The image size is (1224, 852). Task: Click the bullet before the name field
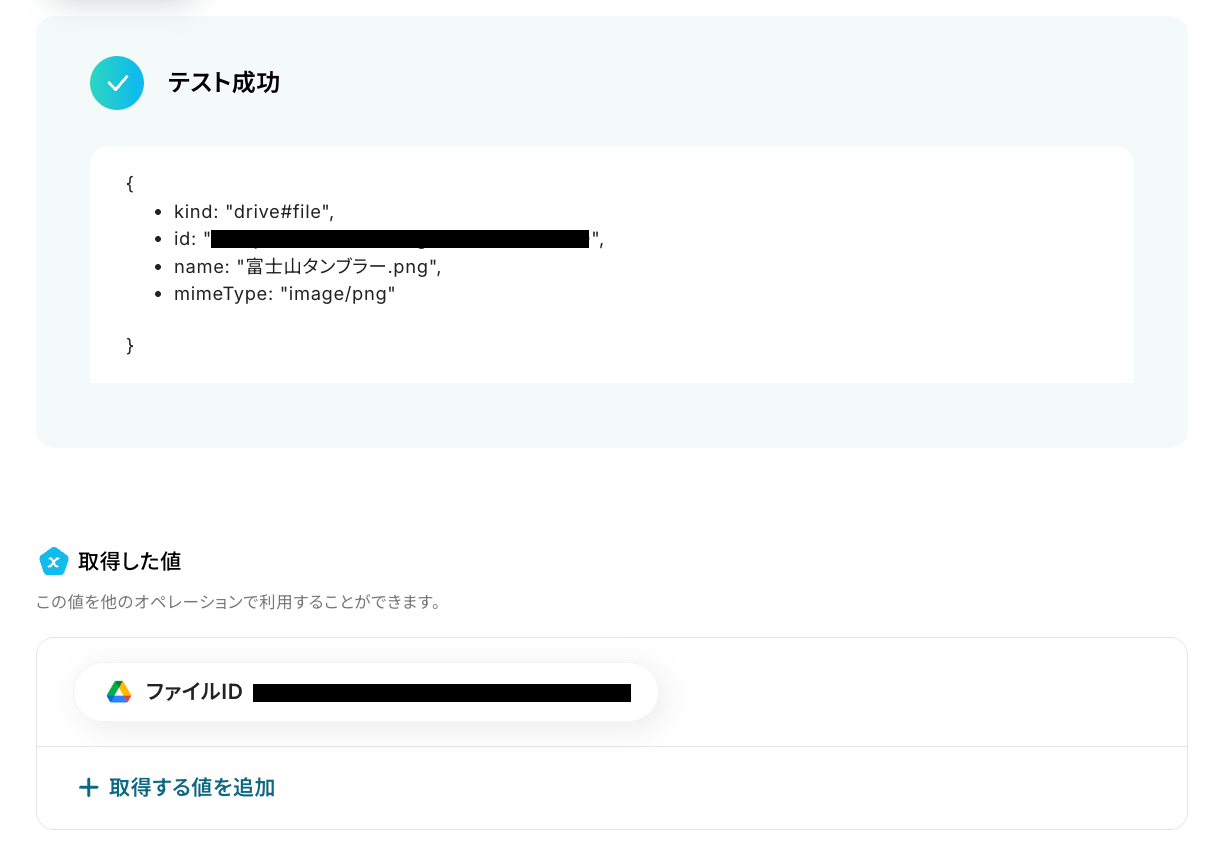(x=160, y=268)
